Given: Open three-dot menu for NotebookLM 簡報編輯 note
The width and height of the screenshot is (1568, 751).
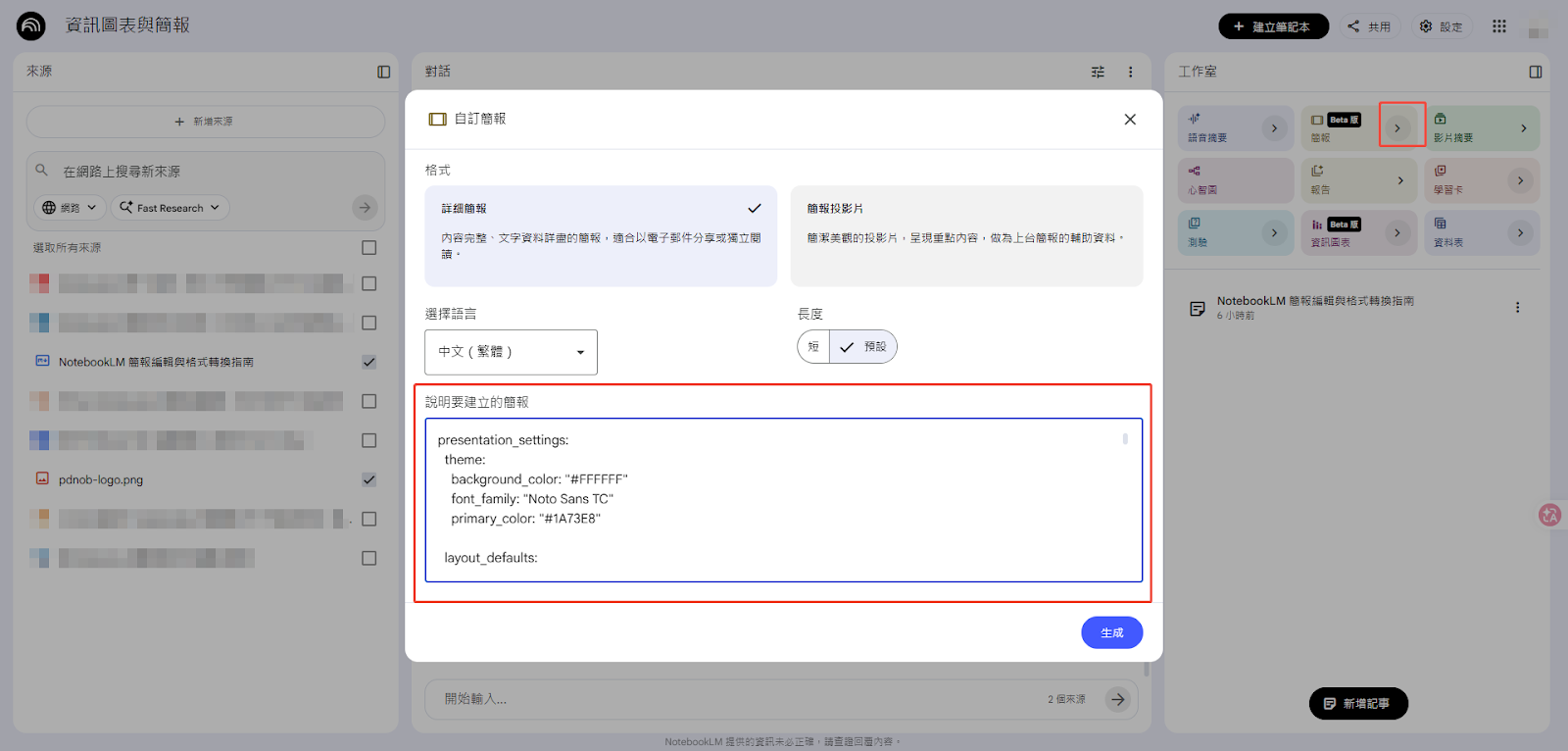Looking at the screenshot, I should click(1517, 308).
